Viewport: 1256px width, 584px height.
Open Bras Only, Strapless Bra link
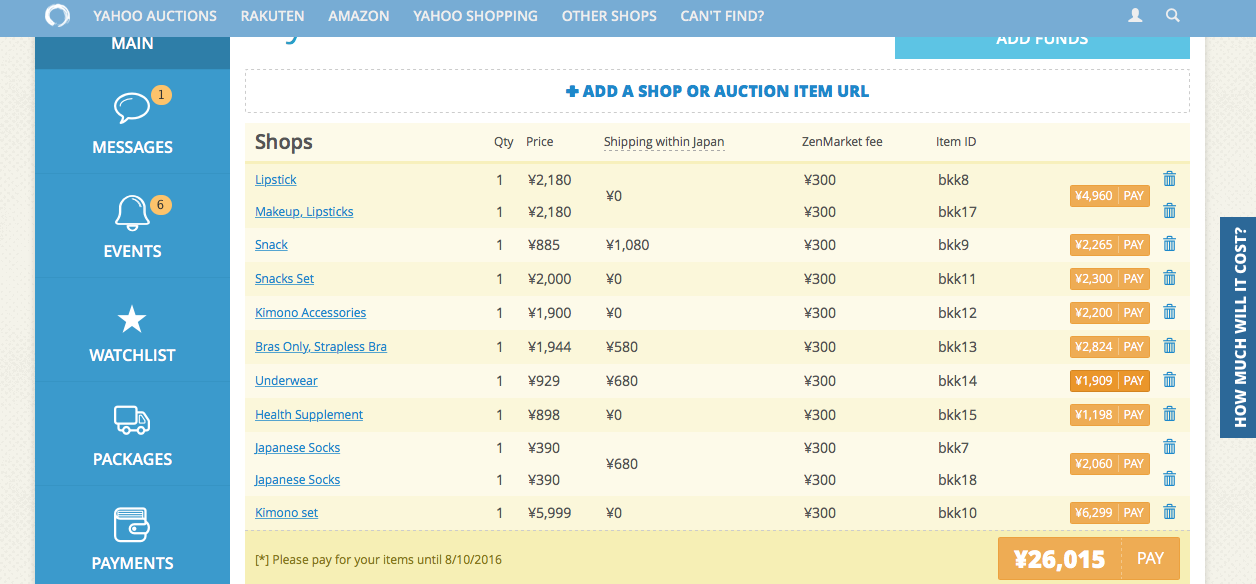click(x=321, y=347)
